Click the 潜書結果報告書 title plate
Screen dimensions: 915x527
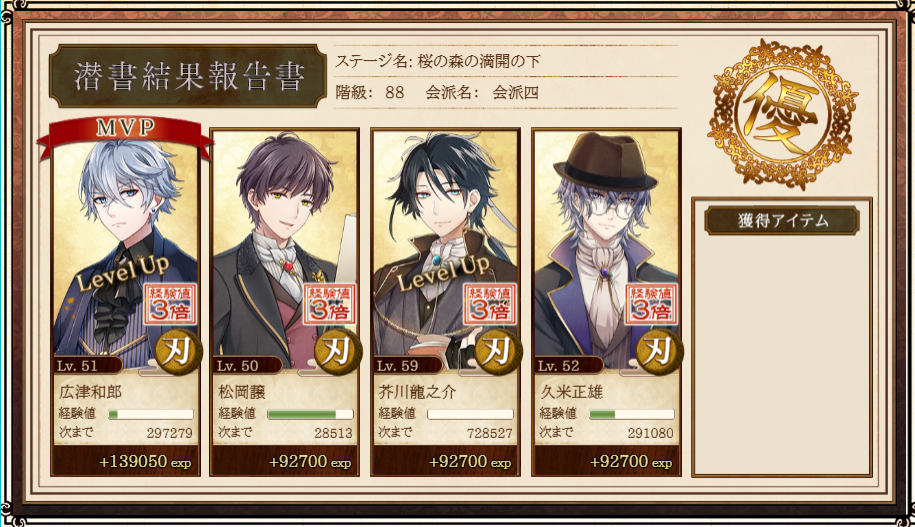(x=187, y=76)
